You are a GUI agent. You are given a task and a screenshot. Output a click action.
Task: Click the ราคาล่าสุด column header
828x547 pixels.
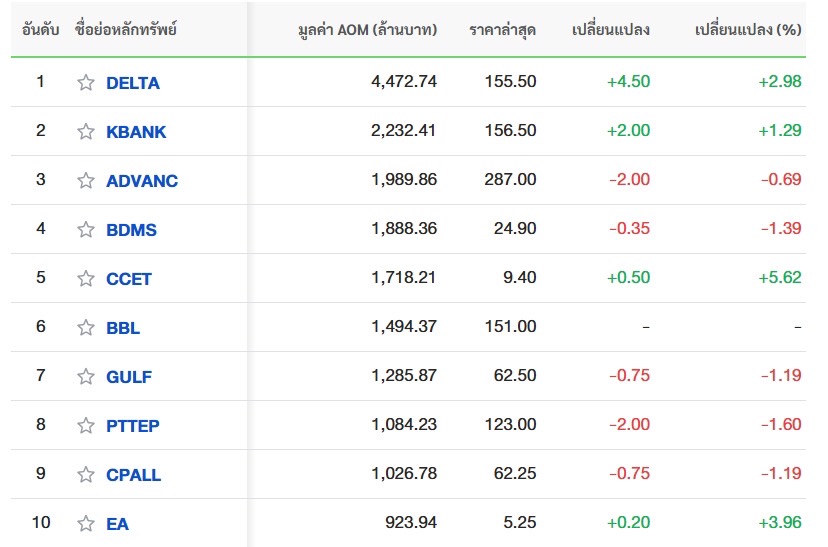[x=502, y=29]
